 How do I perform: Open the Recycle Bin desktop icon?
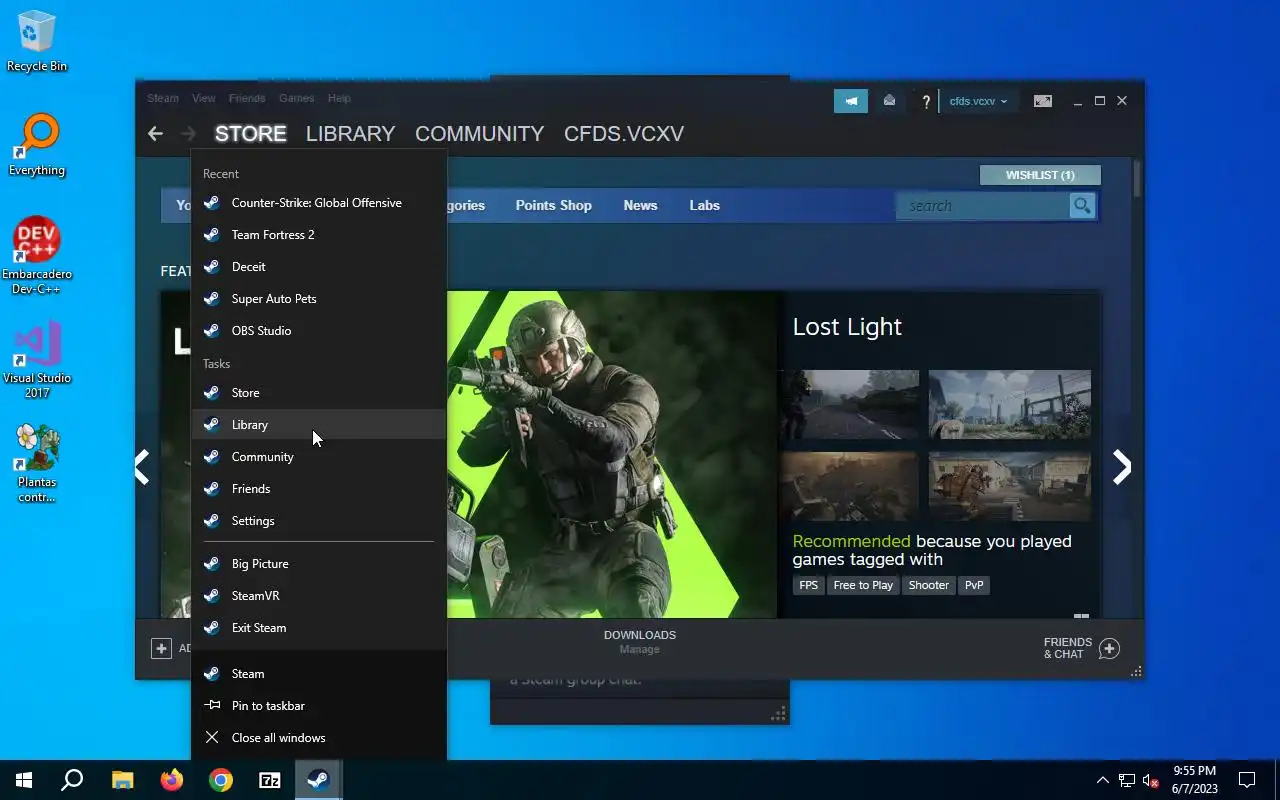coord(37,42)
